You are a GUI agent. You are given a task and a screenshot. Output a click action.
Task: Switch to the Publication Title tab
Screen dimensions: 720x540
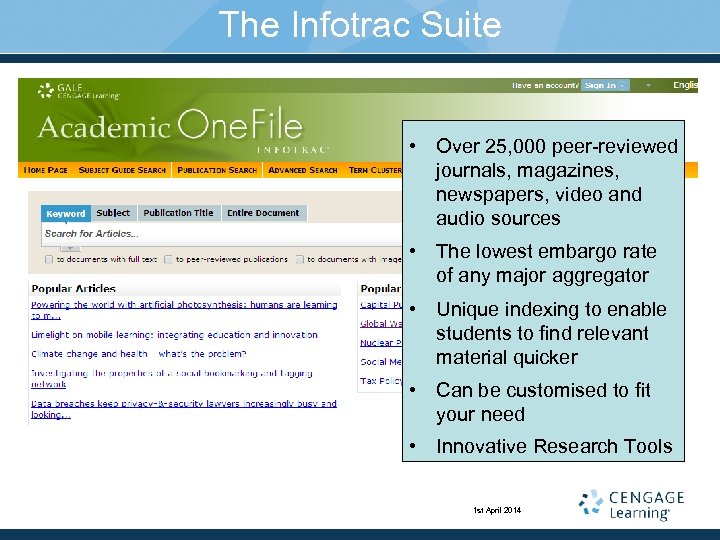178,213
